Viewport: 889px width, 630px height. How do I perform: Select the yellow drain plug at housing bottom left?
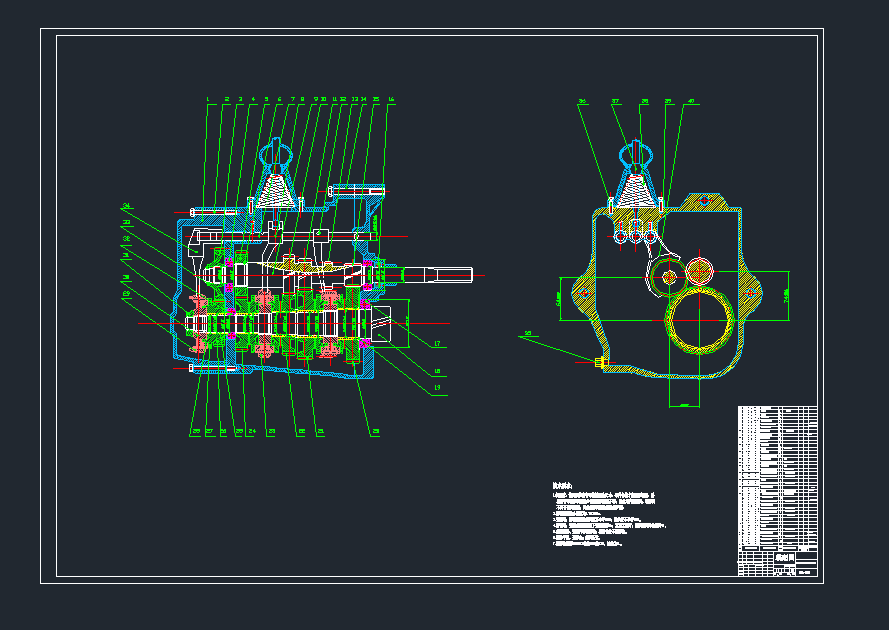[x=600, y=361]
